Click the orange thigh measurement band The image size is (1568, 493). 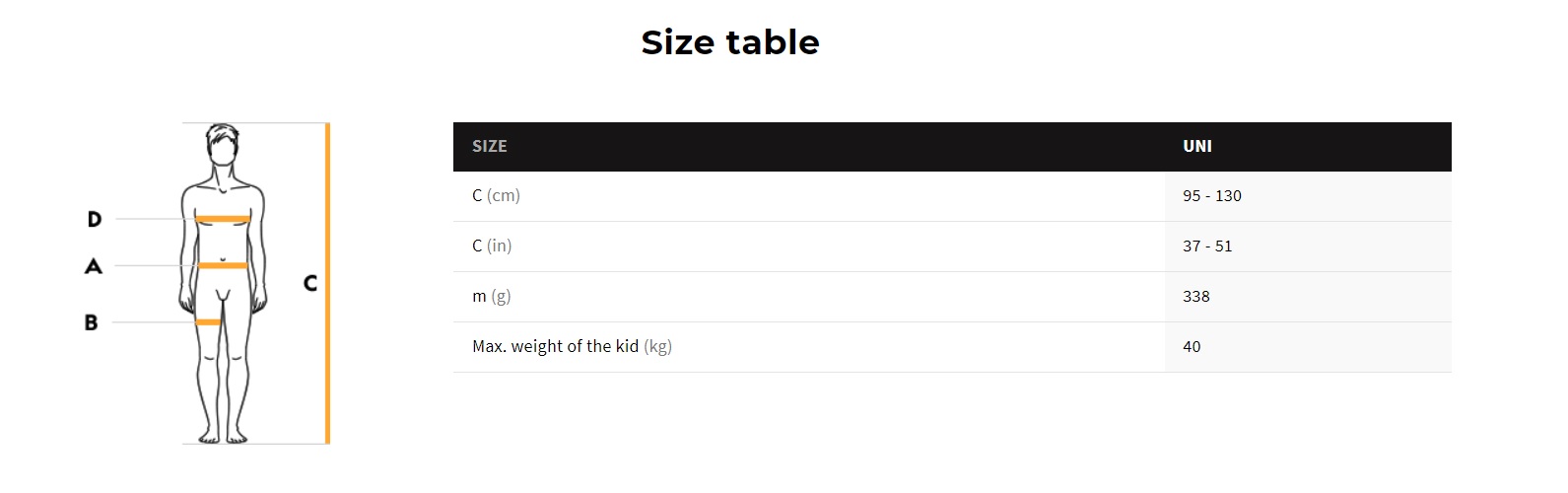pos(208,322)
